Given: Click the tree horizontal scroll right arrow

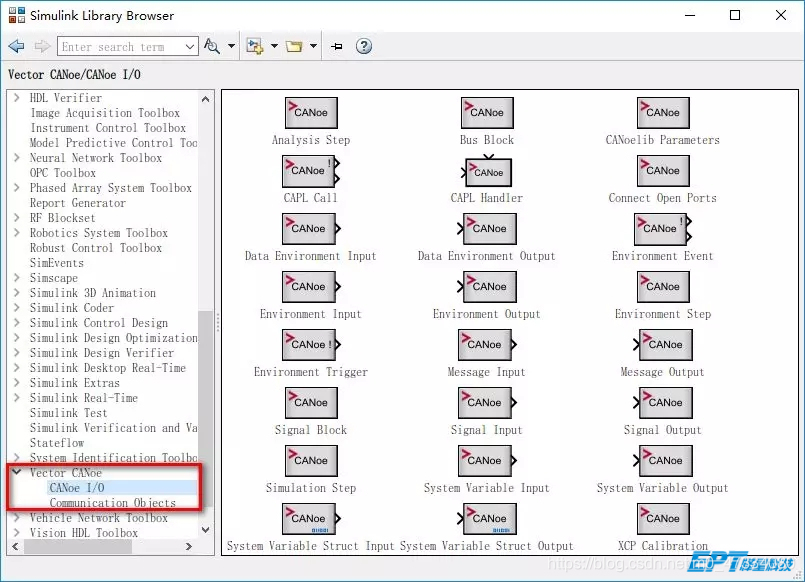Looking at the screenshot, I should point(188,547).
